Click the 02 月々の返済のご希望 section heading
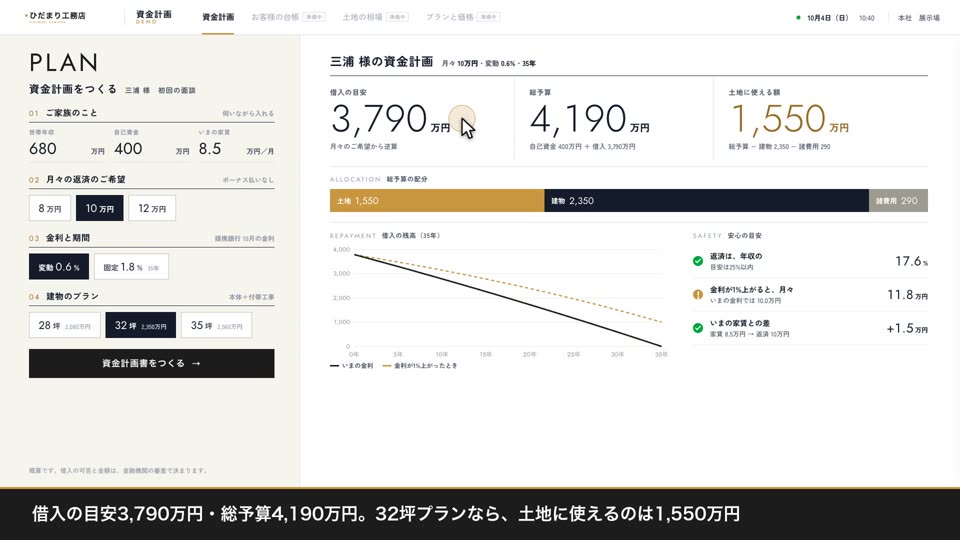 click(77, 179)
